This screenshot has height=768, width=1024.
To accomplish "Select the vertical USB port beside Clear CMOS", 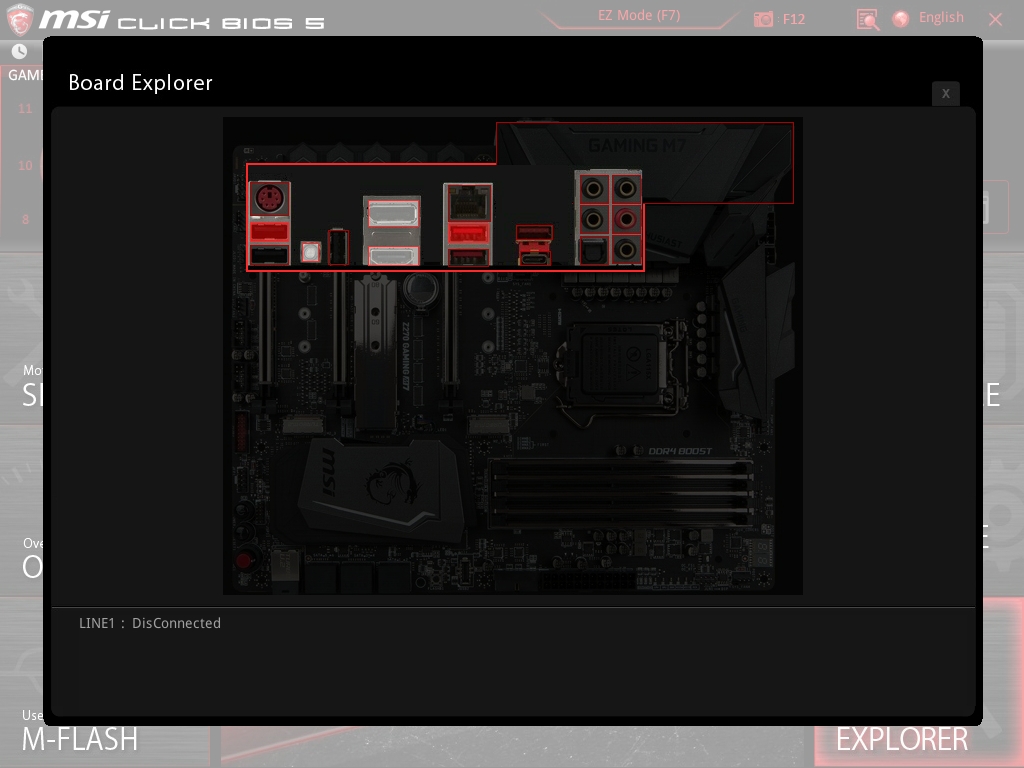I will tap(338, 246).
